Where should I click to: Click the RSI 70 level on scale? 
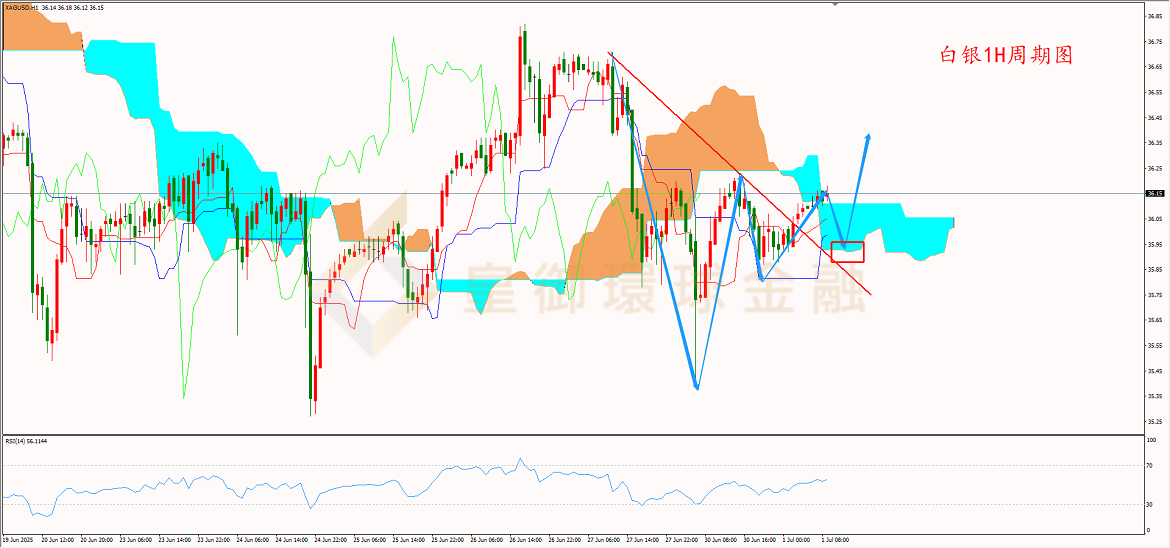pyautogui.click(x=1153, y=465)
